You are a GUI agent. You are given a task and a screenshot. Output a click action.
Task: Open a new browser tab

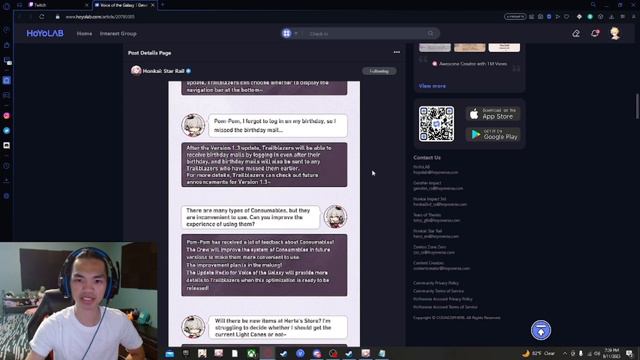pyautogui.click(x=162, y=5)
